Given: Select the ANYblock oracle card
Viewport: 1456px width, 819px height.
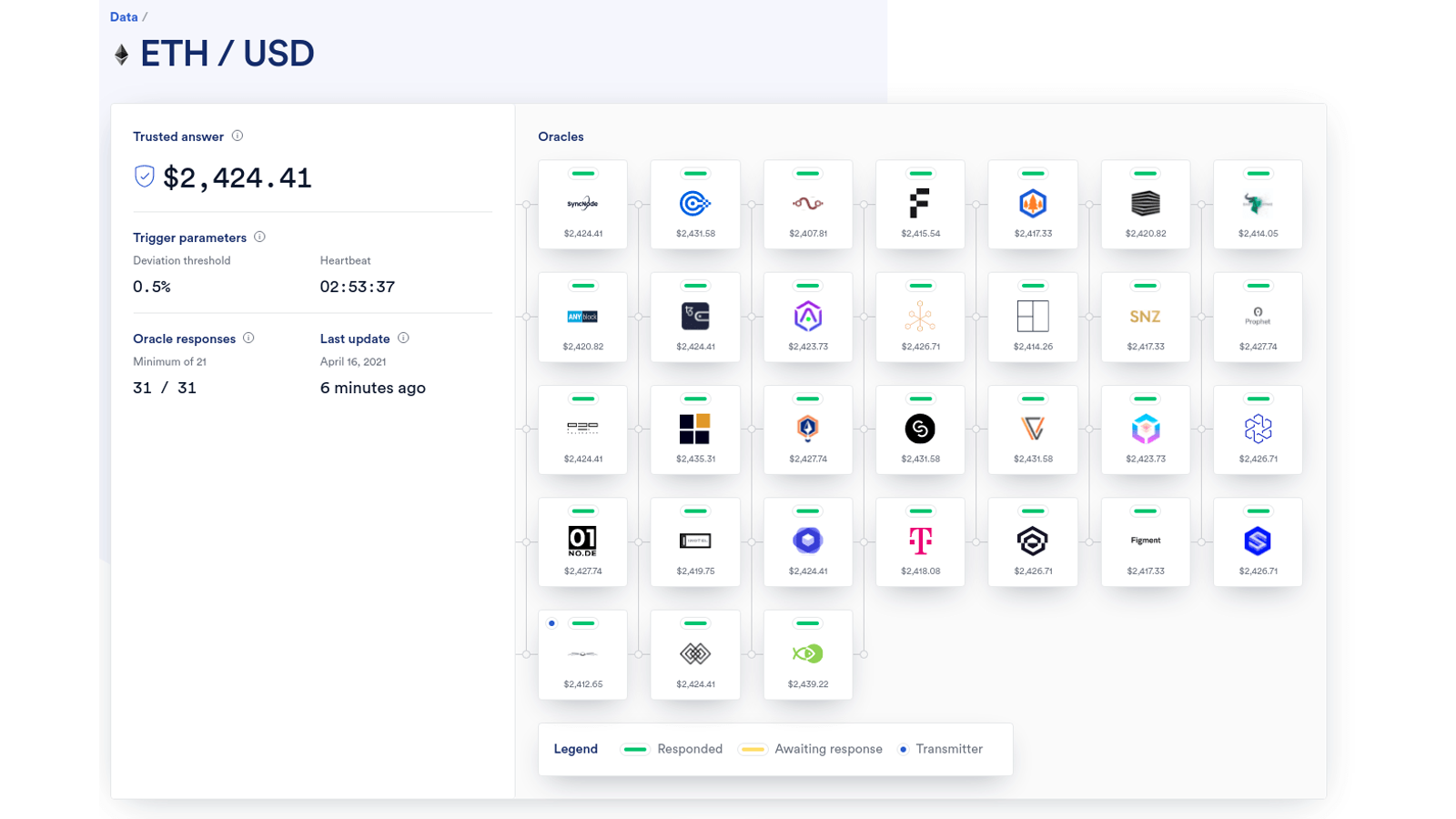Looking at the screenshot, I should [x=582, y=318].
